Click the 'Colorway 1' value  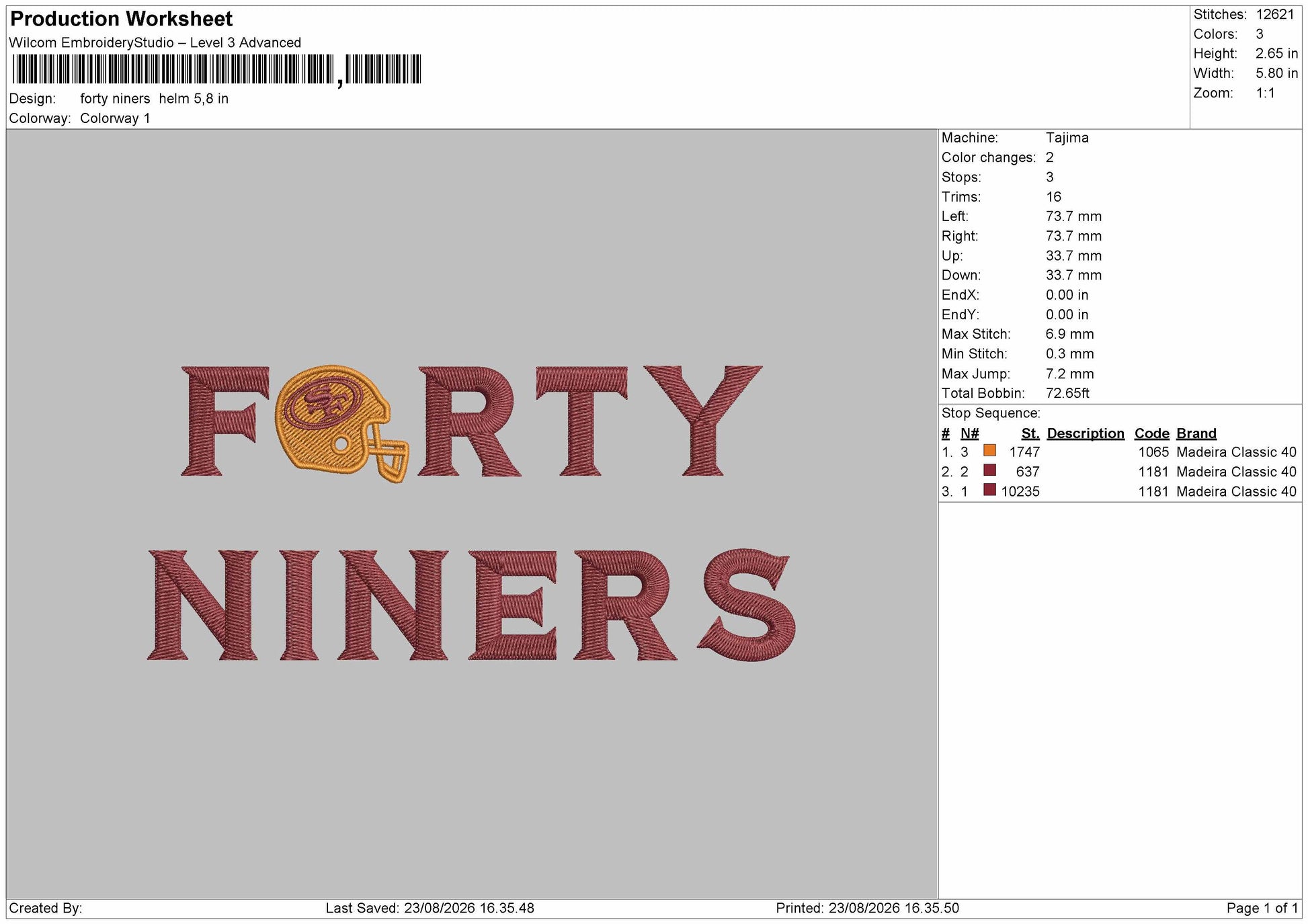point(115,119)
